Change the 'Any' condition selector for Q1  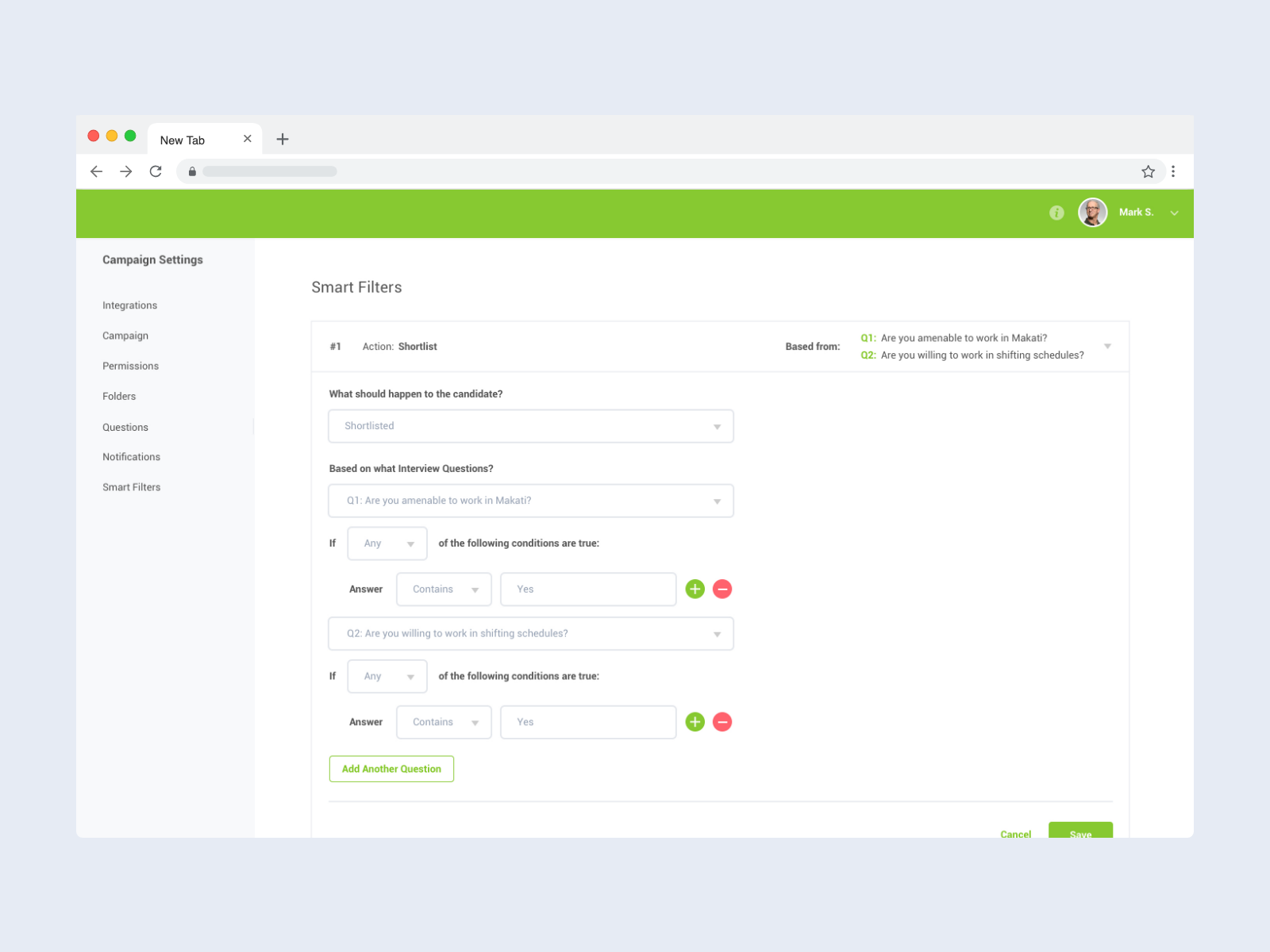(387, 543)
